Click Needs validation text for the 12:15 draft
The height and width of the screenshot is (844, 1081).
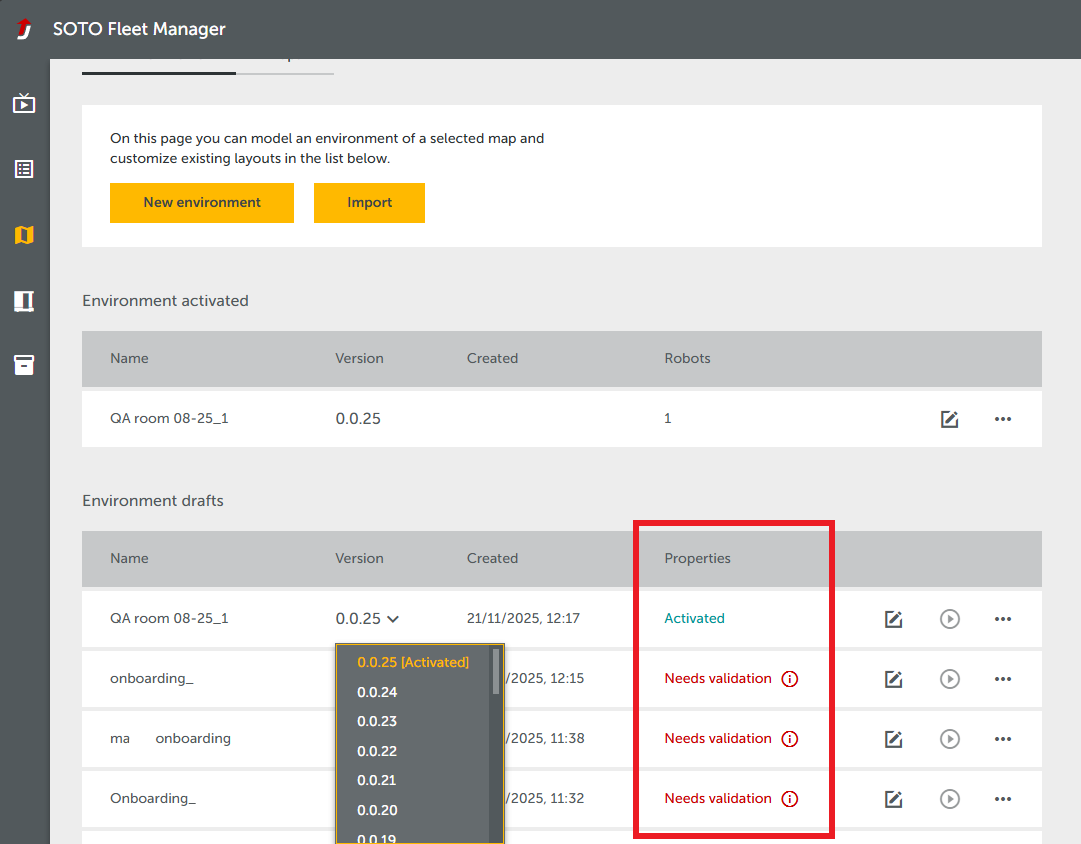tap(718, 679)
